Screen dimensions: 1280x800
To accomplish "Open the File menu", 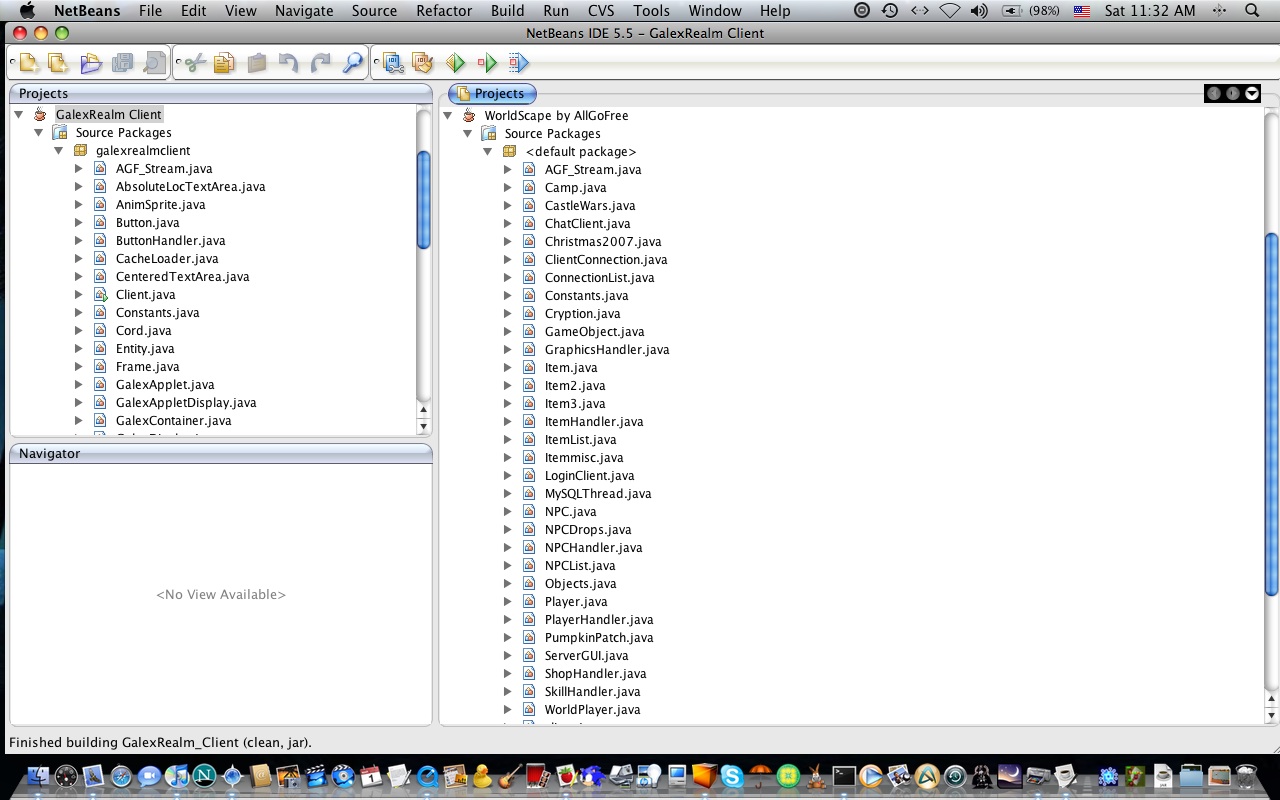I will [150, 11].
